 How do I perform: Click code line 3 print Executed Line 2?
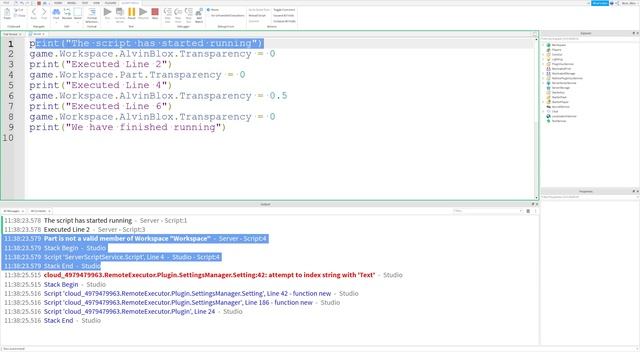coord(100,64)
